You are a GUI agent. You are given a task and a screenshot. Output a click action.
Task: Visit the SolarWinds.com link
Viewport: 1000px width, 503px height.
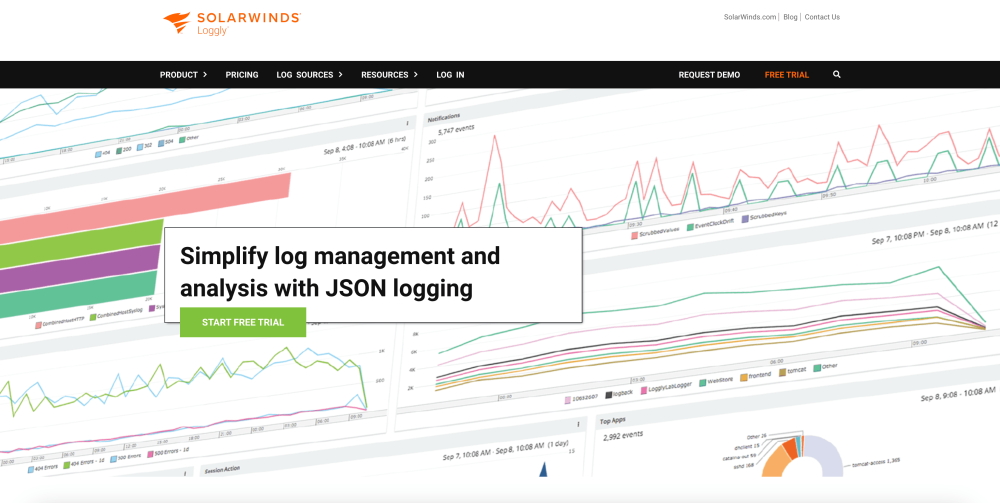pos(750,17)
